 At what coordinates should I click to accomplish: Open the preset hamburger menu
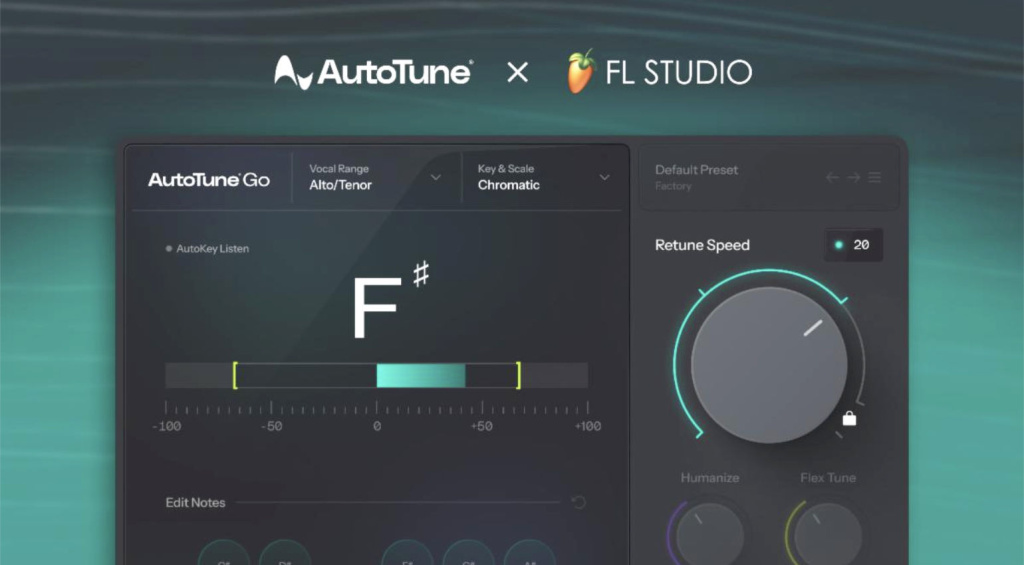875,177
